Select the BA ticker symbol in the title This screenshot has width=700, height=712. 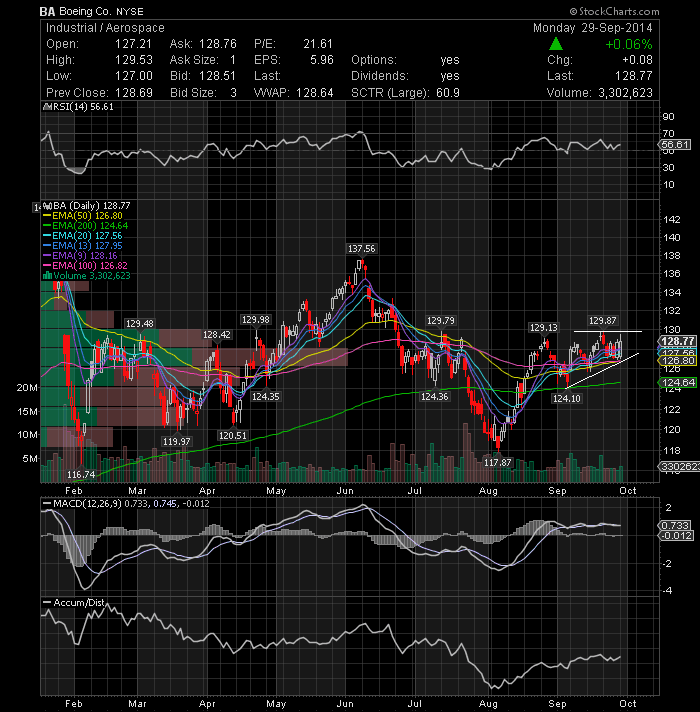47,11
